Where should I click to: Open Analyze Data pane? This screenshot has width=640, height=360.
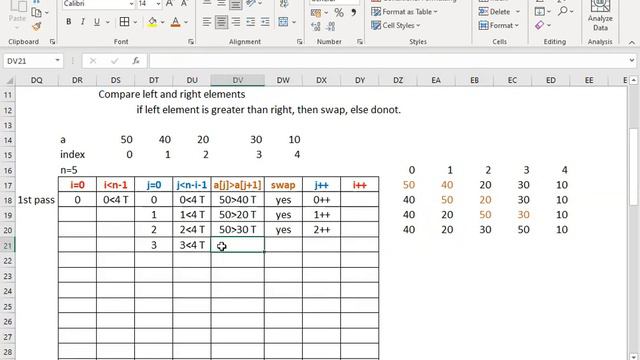tap(600, 16)
